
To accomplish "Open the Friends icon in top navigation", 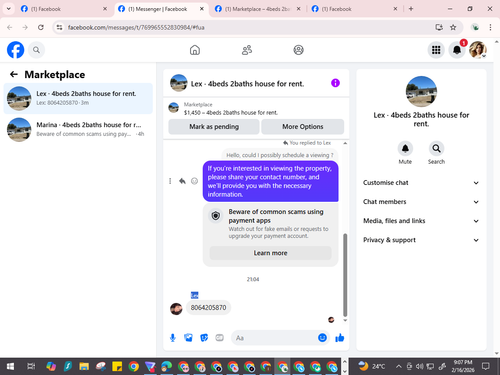I will coord(247,50).
